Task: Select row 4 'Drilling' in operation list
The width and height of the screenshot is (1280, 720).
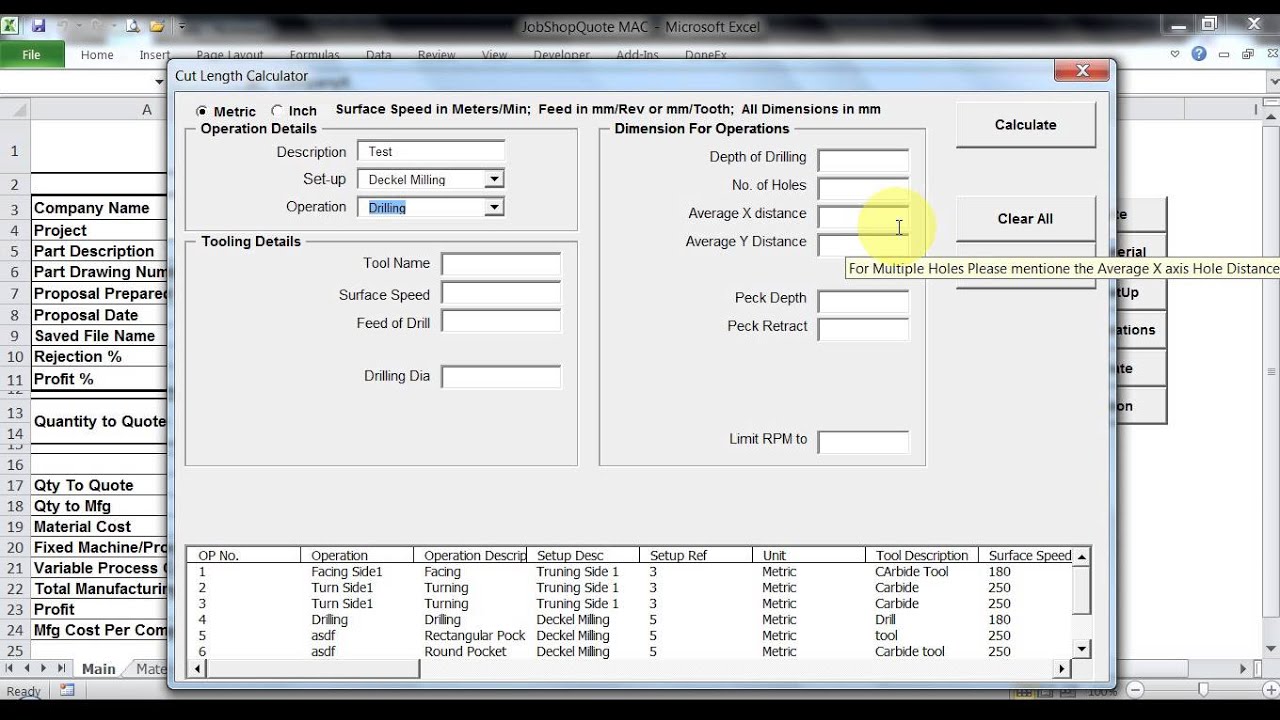Action: [x=629, y=620]
